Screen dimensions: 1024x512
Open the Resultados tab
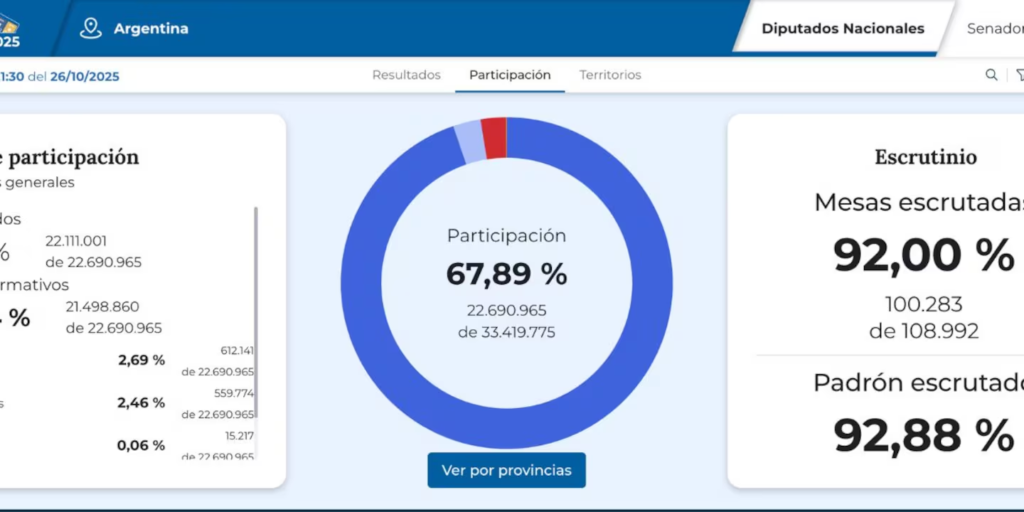406,75
